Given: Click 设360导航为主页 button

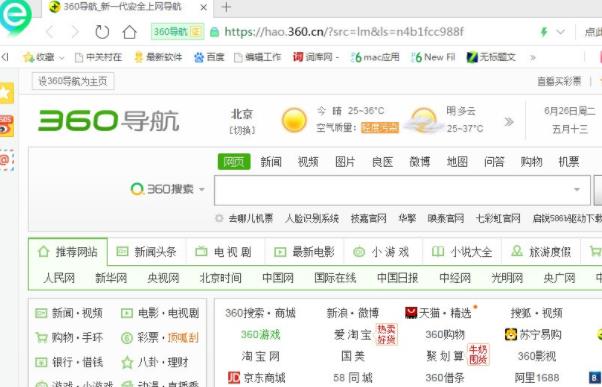Looking at the screenshot, I should 73,81.
